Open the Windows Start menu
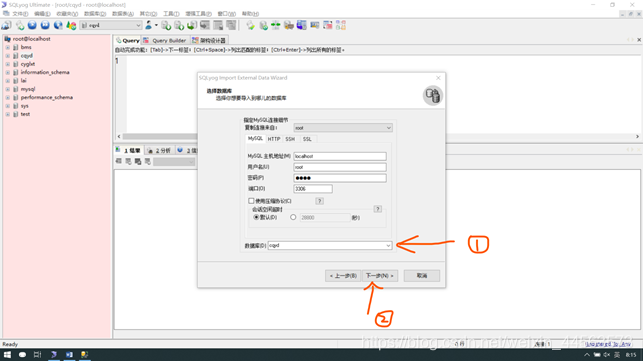The width and height of the screenshot is (643, 361). (7, 355)
